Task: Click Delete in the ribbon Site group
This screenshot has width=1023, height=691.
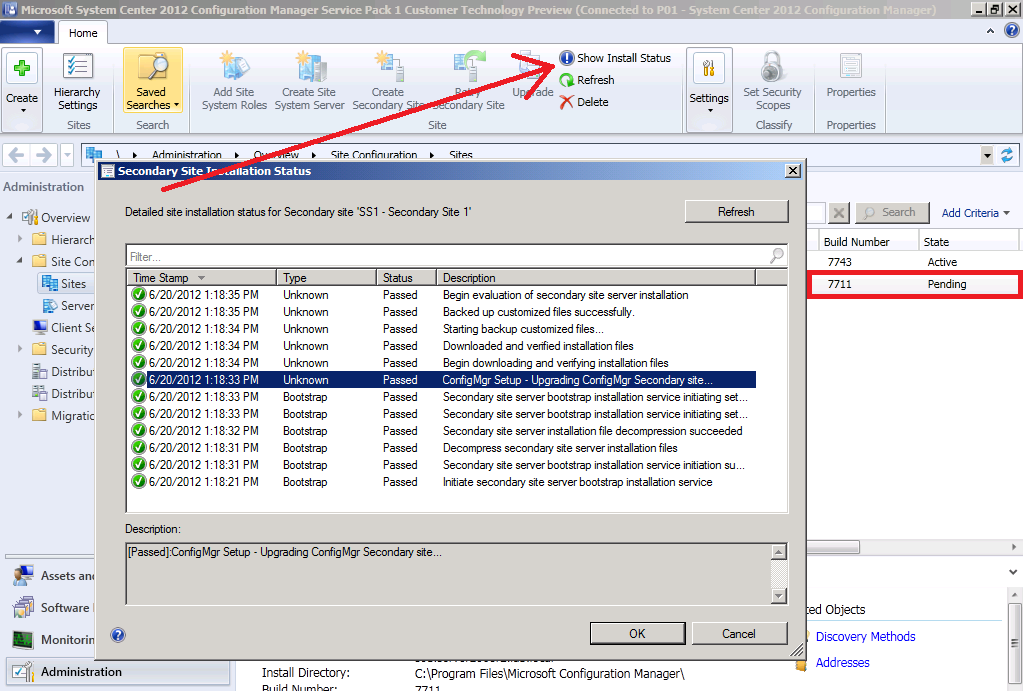Action: point(584,102)
